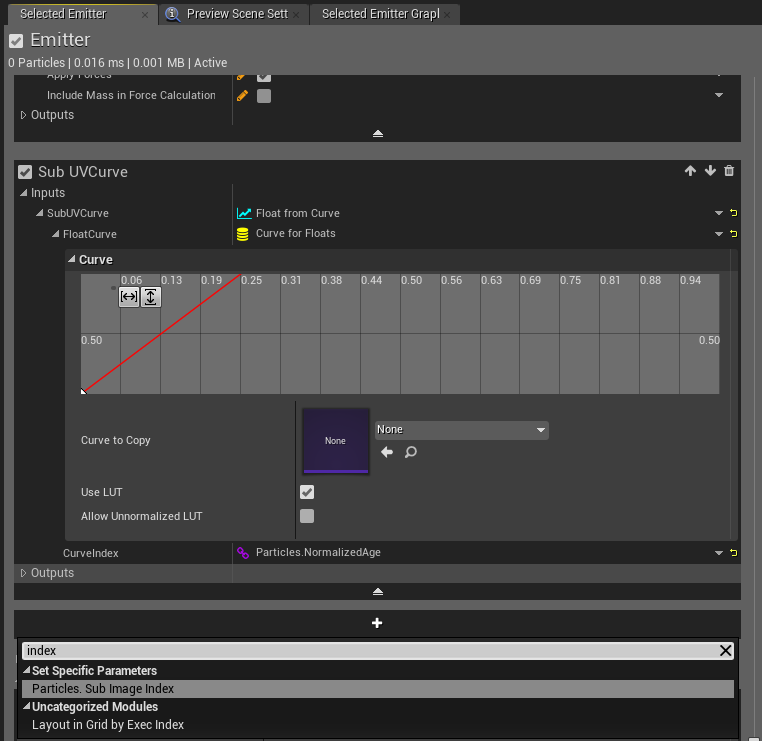Click the Curve for Floats data icon
Image resolution: width=762 pixels, height=741 pixels.
click(242, 234)
